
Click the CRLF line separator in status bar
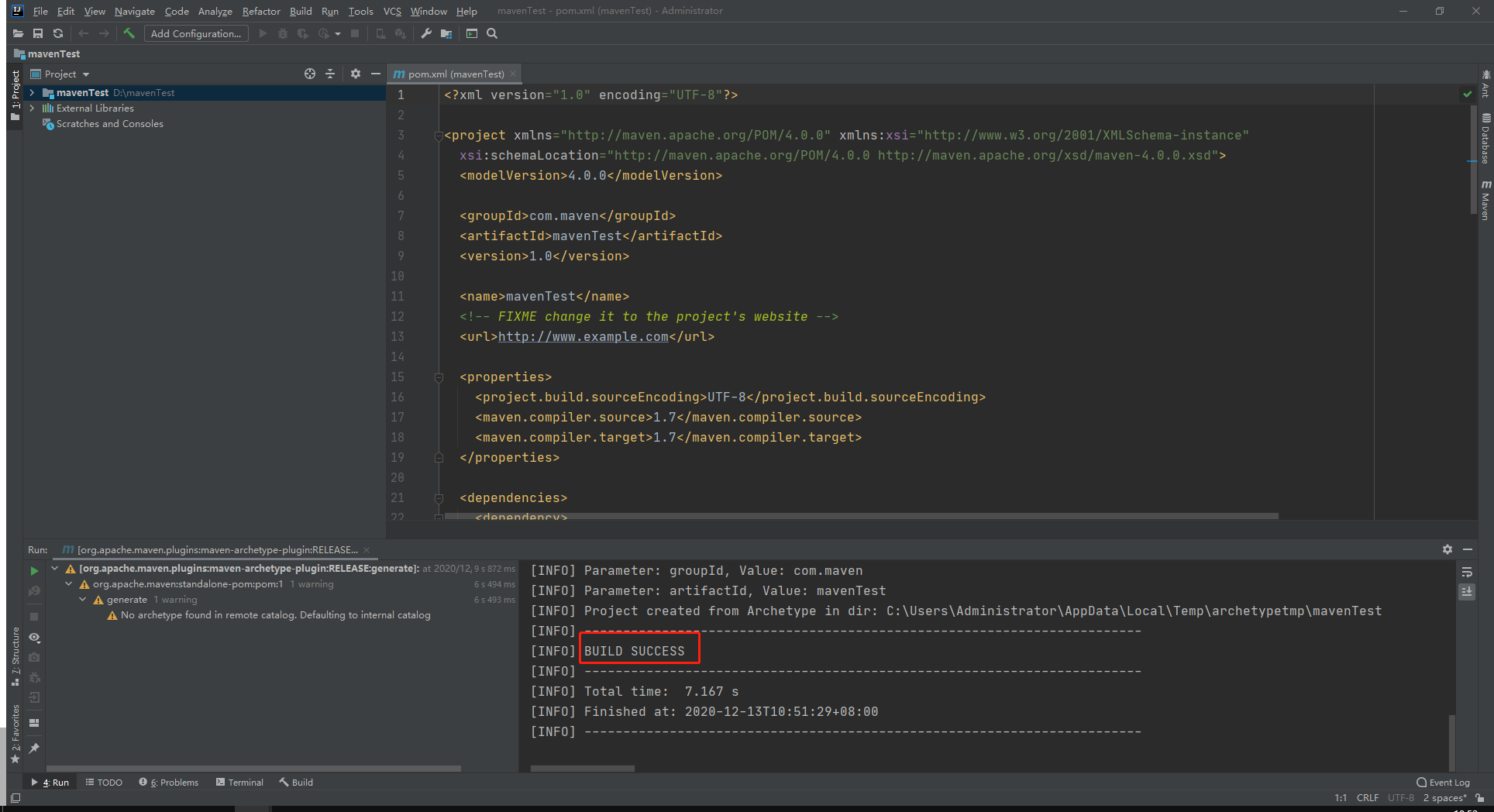click(1368, 798)
